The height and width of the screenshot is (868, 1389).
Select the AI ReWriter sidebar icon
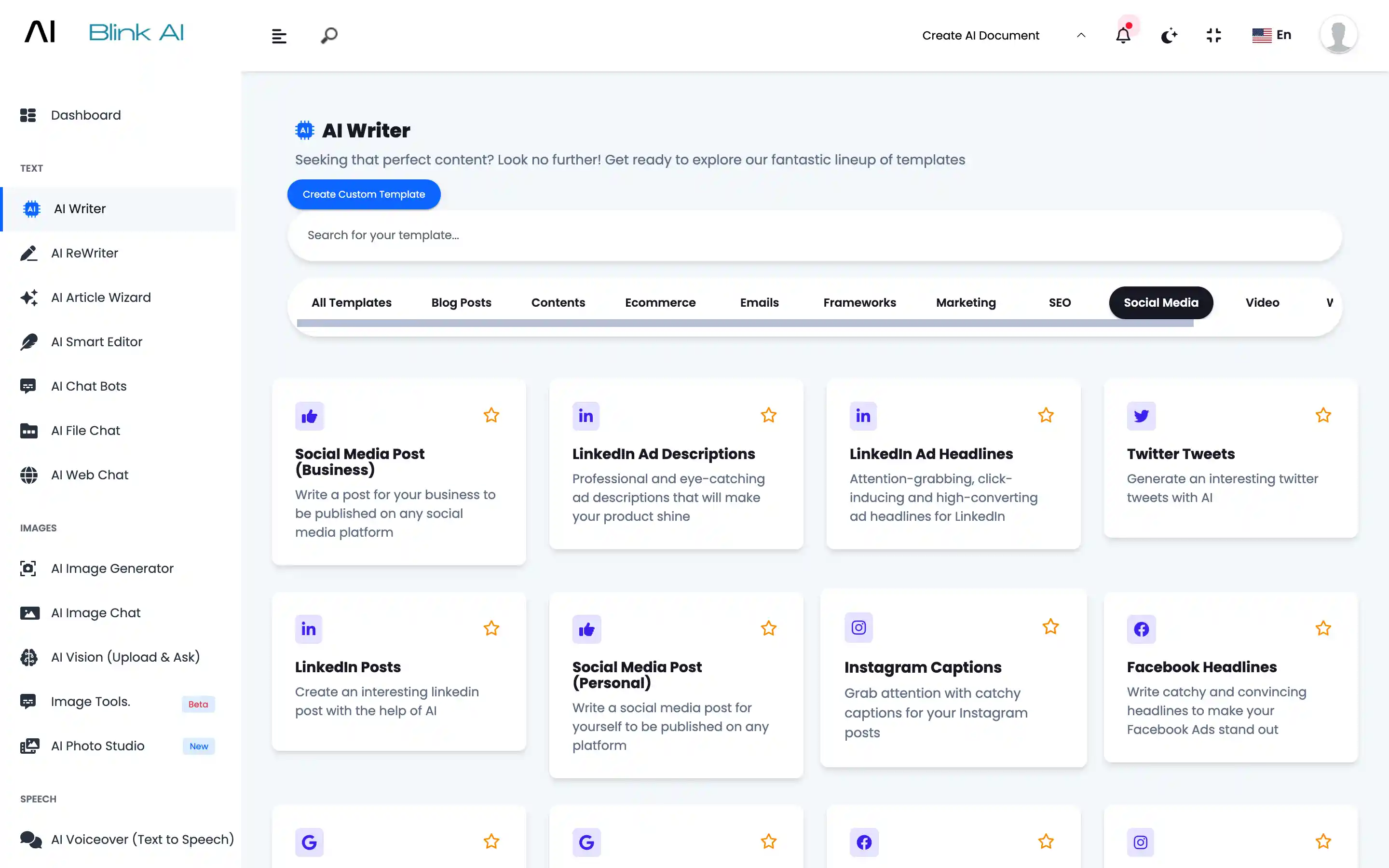coord(29,253)
